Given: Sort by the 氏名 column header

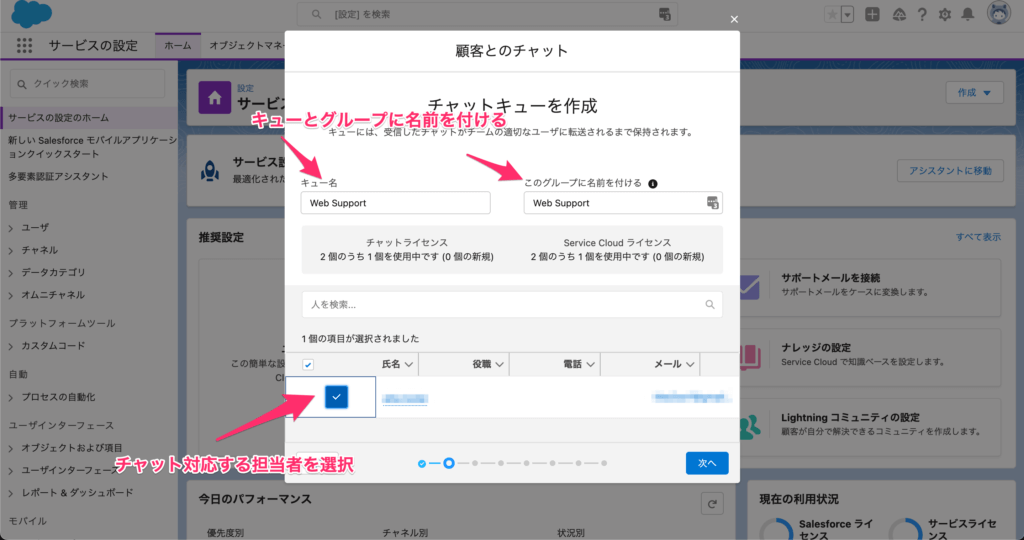Looking at the screenshot, I should point(397,364).
